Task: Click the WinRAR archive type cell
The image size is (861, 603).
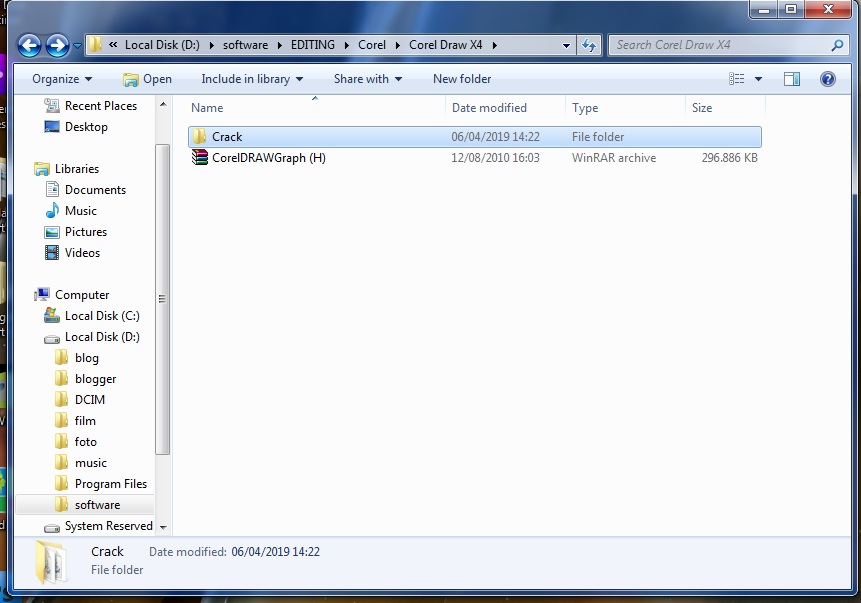Action: 614,158
